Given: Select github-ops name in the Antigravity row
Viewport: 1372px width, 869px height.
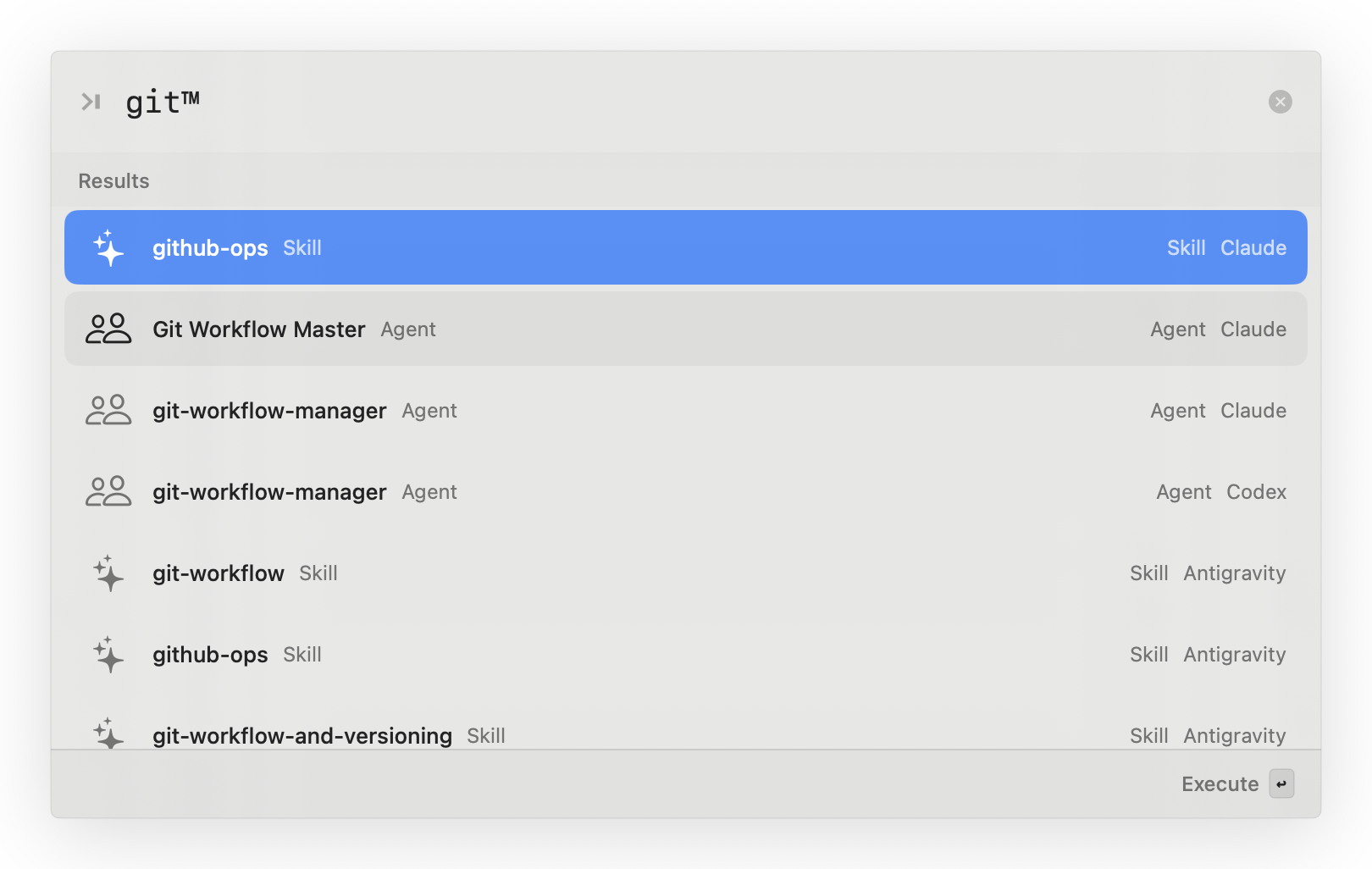Looking at the screenshot, I should (210, 655).
